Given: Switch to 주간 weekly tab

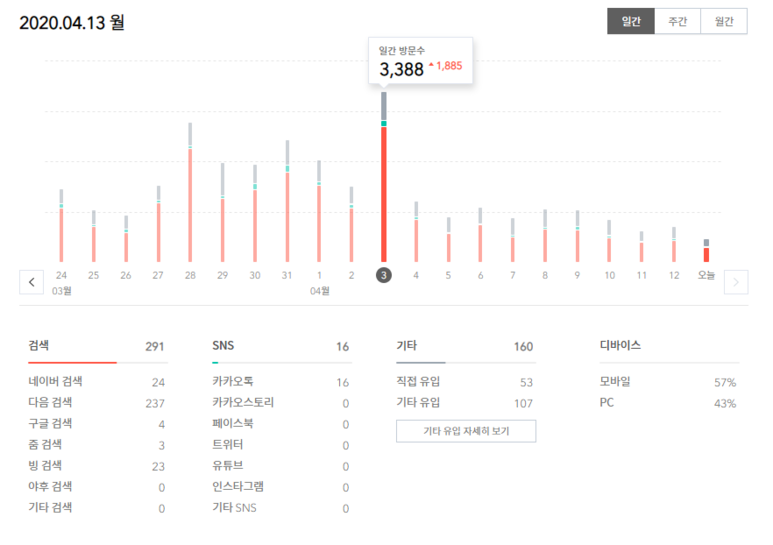Looking at the screenshot, I should (677, 21).
